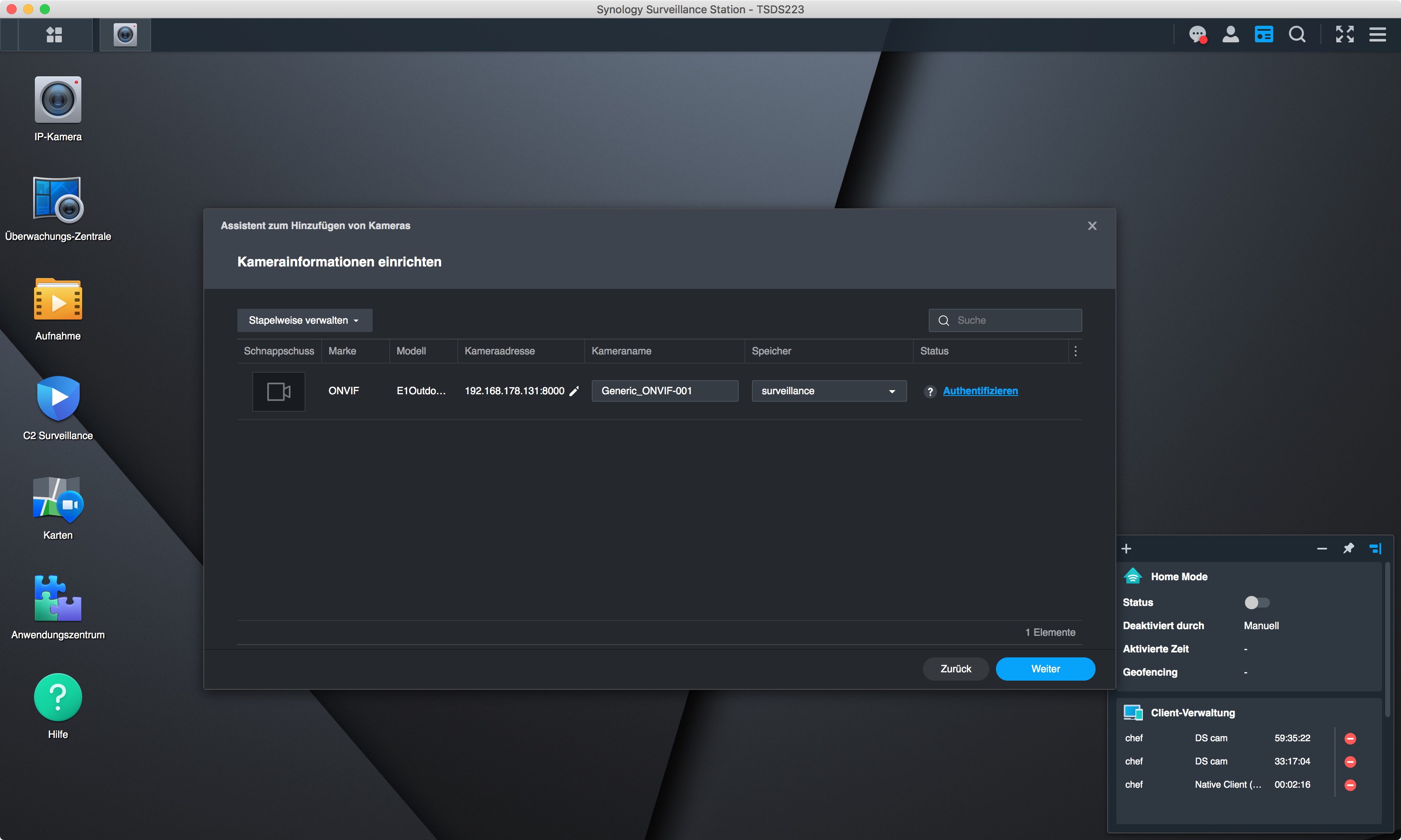Switch to IP-Kamera taskbar tab
Viewport: 1401px width, 840px height.
(x=125, y=35)
